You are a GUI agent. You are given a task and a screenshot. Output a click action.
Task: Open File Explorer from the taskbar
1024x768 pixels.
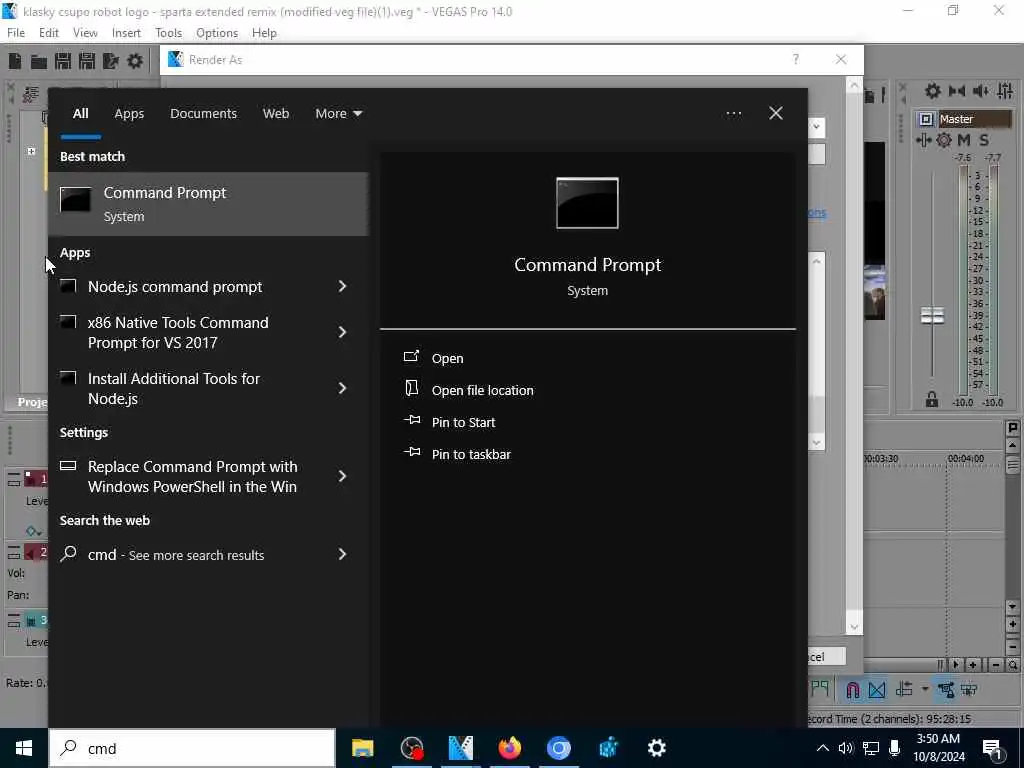[x=362, y=748]
